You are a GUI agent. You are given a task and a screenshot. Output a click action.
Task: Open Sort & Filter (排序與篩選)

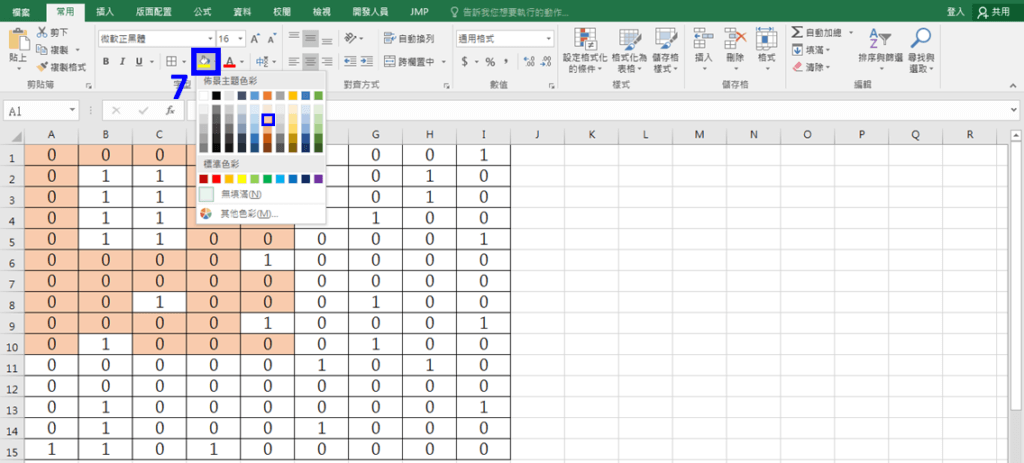click(880, 50)
